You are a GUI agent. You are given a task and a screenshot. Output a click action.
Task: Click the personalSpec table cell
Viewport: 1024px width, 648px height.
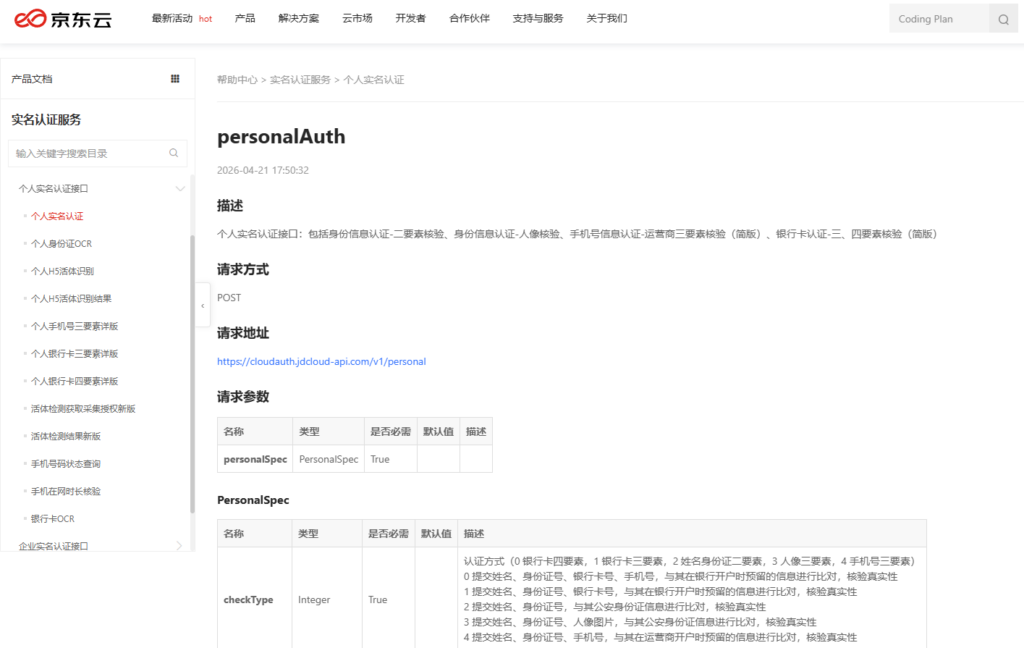pyautogui.click(x=255, y=459)
